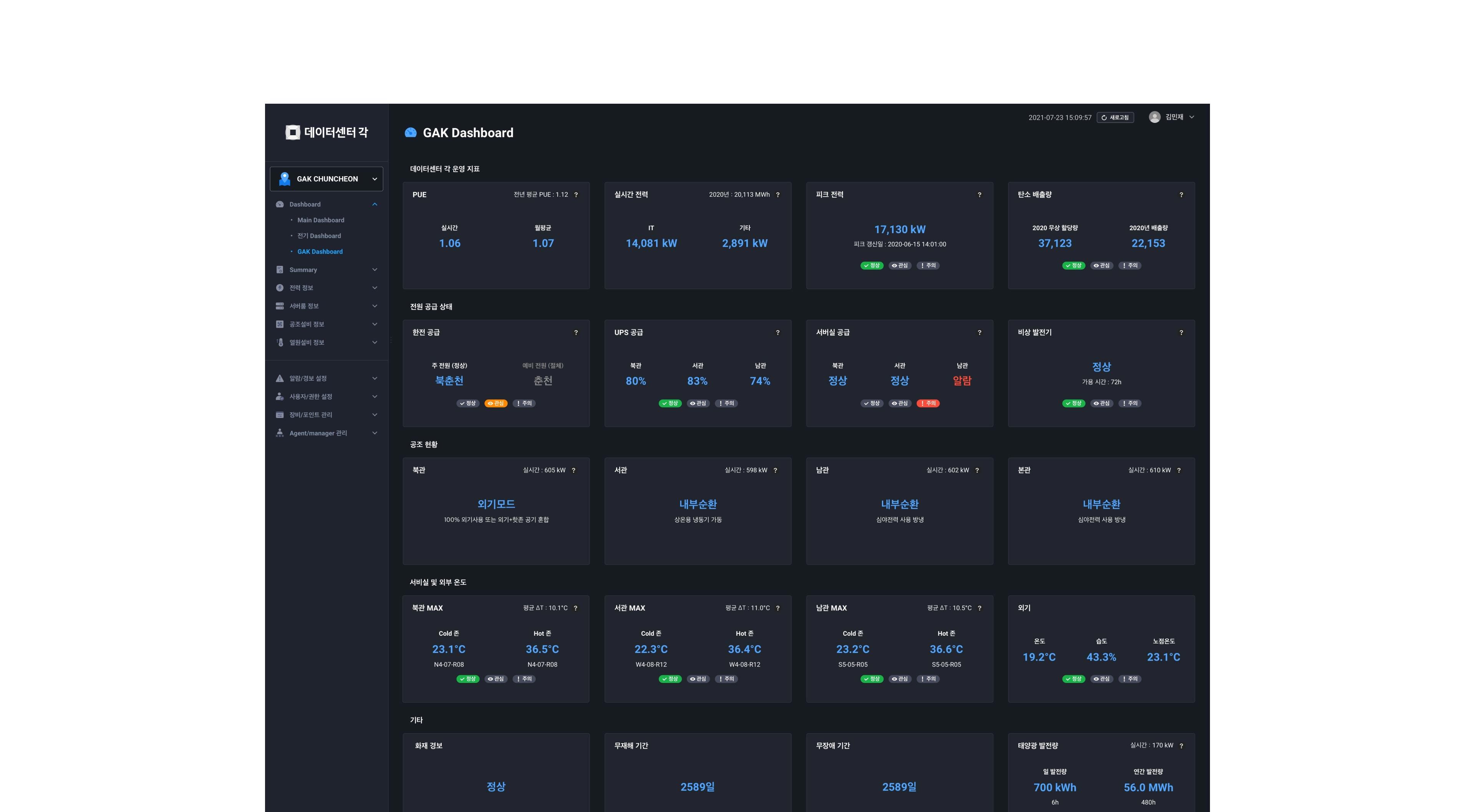Open Agent/manager 관리 menu item
1475x812 pixels.
[326, 433]
